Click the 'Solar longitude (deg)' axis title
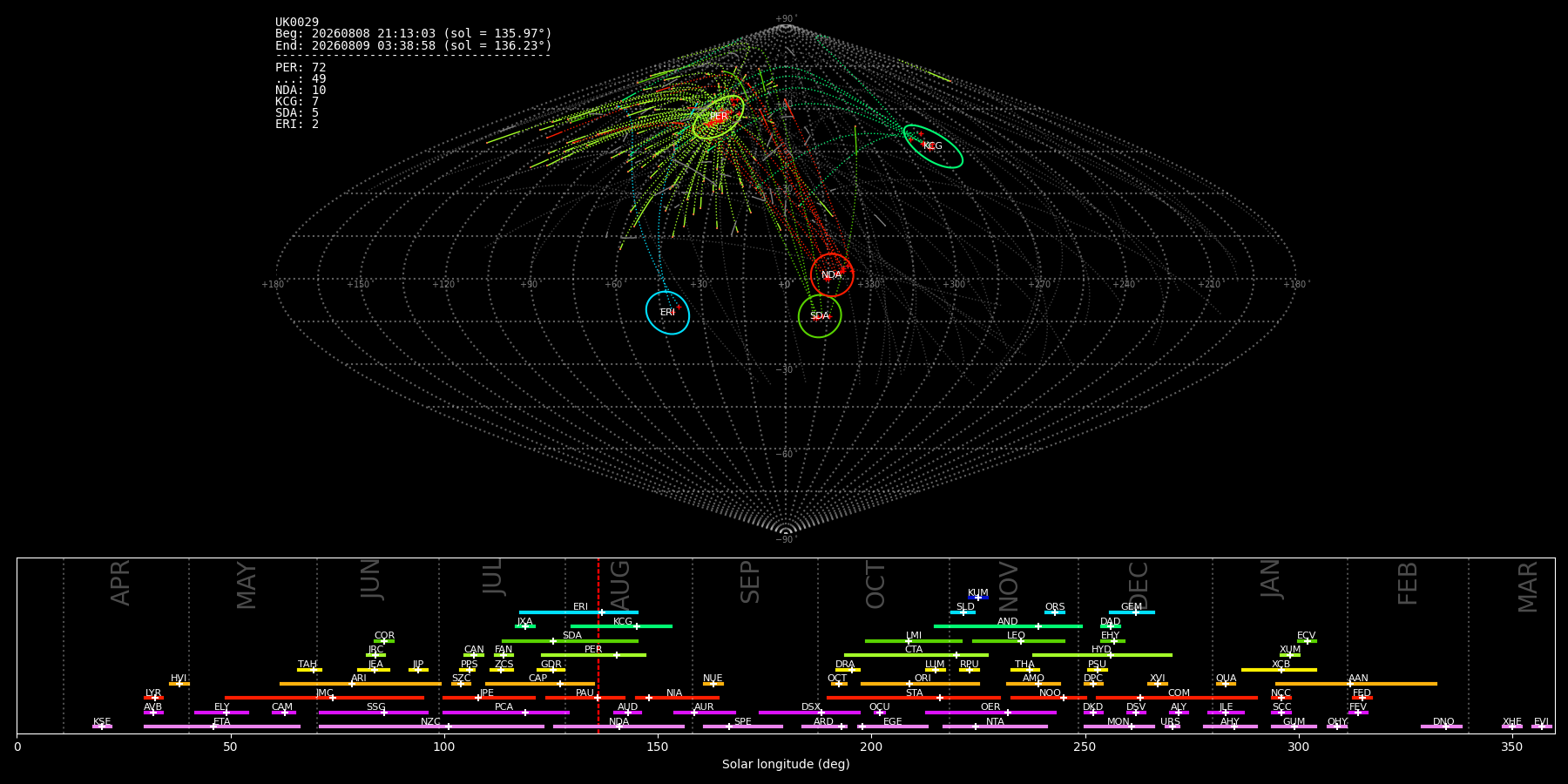1568x784 pixels. point(786,764)
